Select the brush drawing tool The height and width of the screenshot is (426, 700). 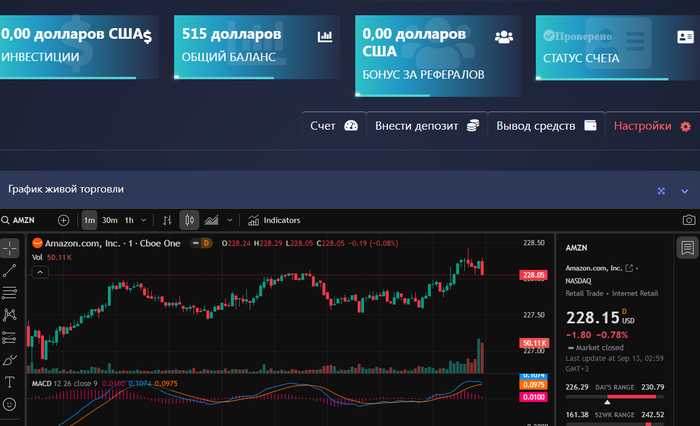tap(9, 359)
